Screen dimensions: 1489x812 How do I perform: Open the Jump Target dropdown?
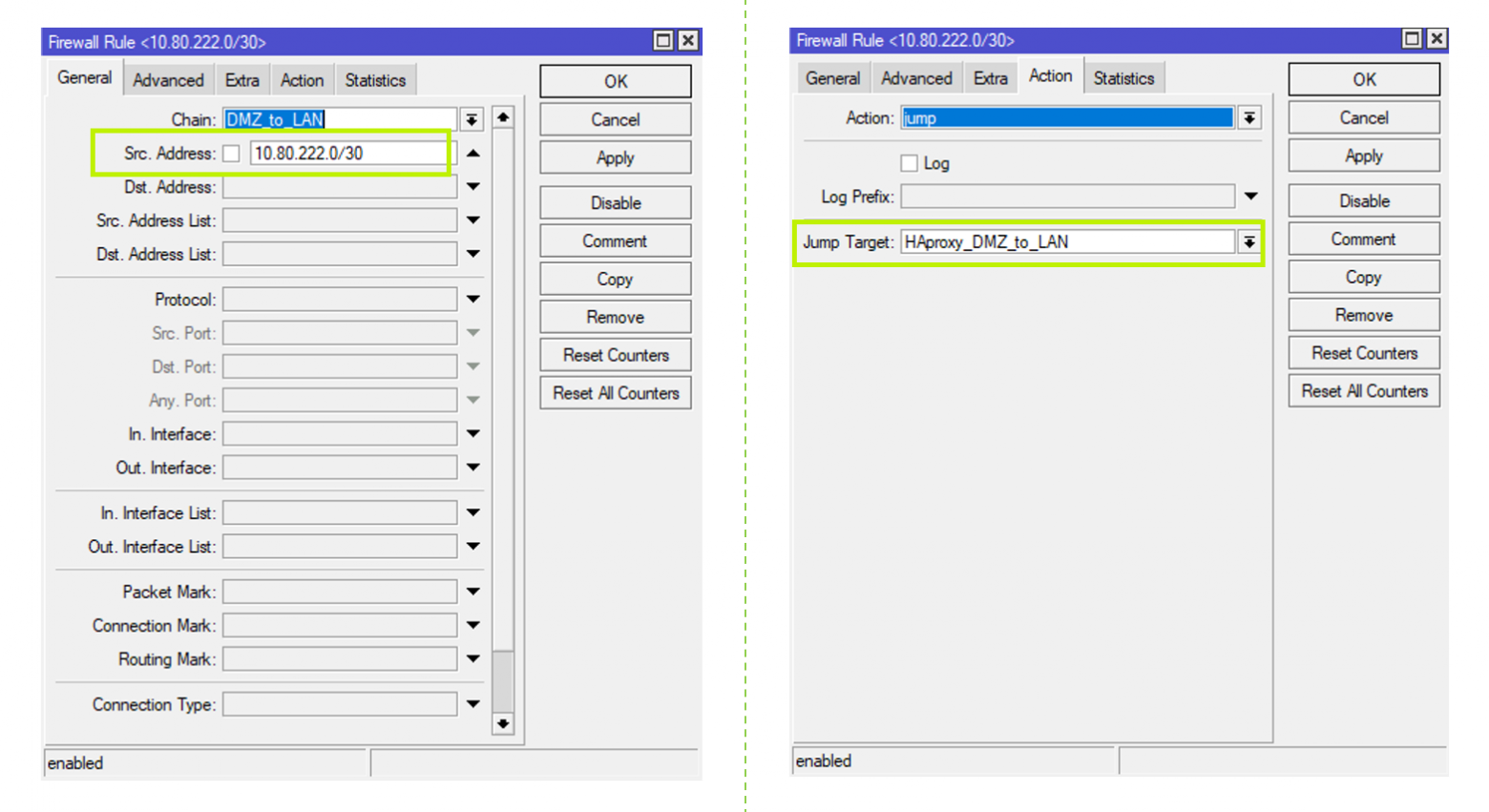point(1248,242)
